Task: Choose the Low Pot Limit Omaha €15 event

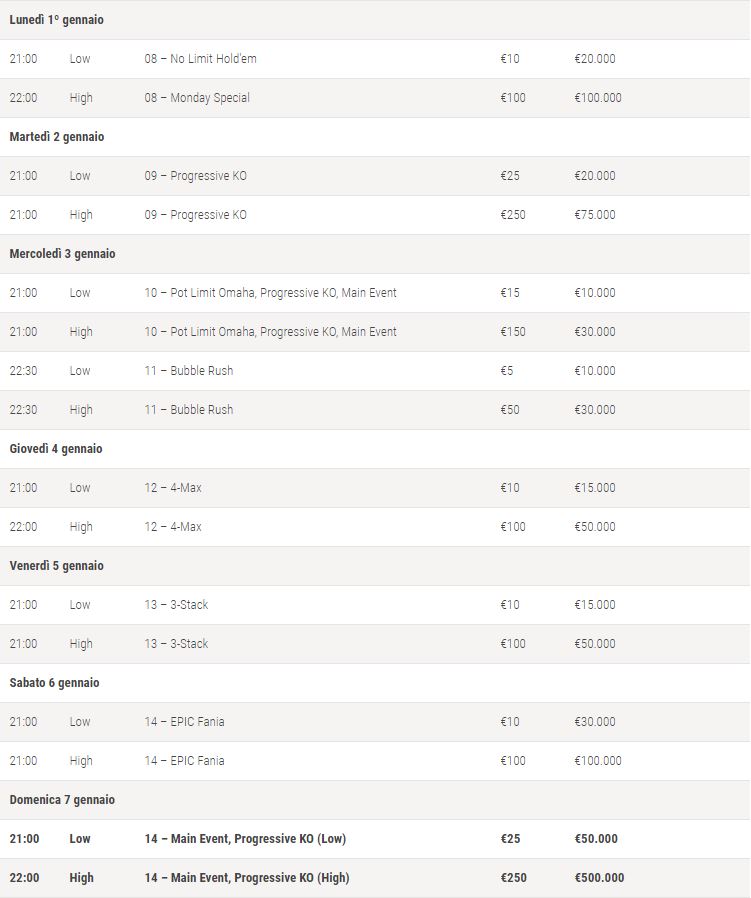Action: click(x=375, y=293)
